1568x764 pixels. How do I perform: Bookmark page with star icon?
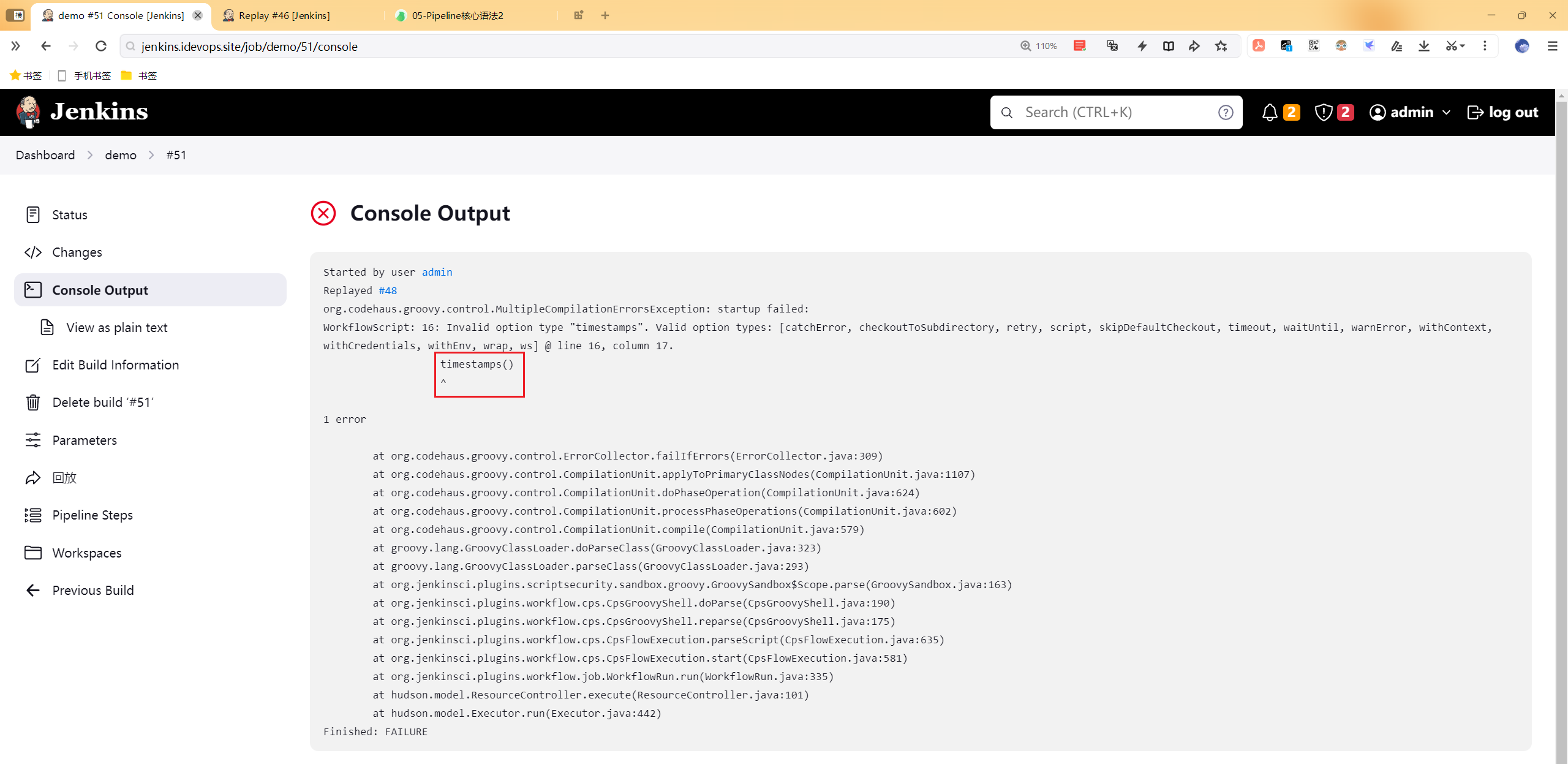pos(1221,46)
